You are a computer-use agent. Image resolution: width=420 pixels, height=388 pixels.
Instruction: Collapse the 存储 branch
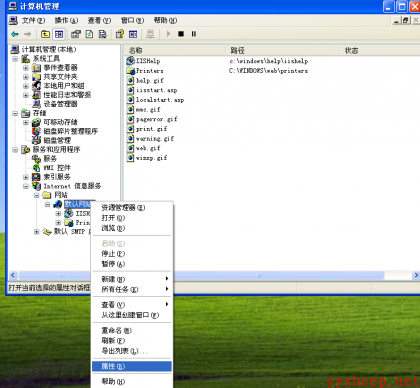pos(15,113)
